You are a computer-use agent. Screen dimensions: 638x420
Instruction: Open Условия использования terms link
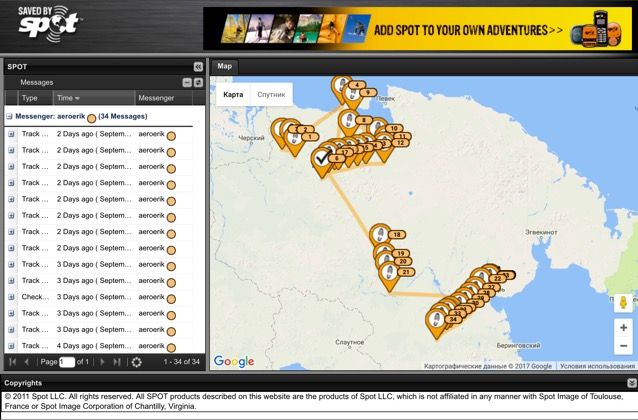pos(597,366)
